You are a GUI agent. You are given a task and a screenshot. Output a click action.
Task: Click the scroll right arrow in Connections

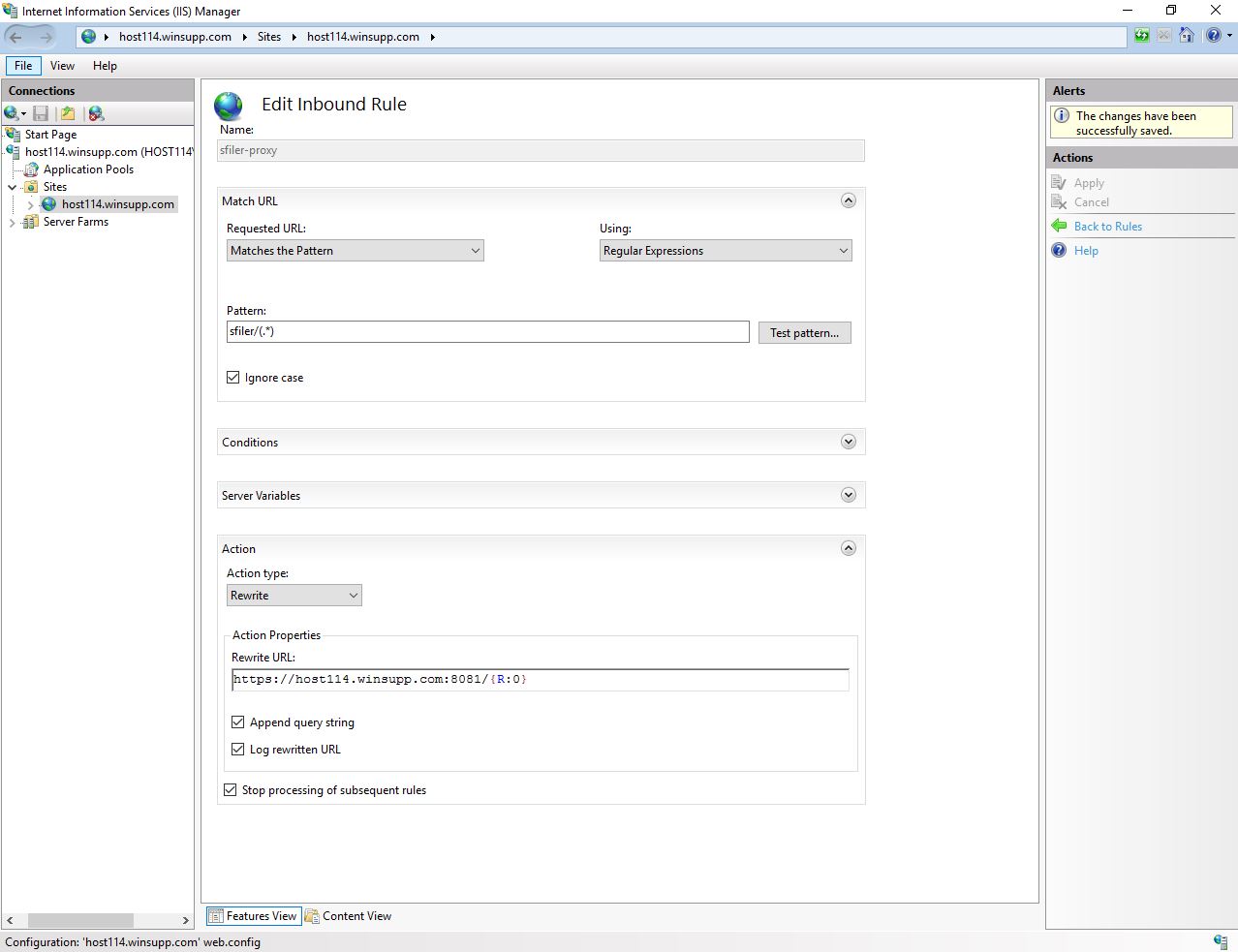pyautogui.click(x=186, y=920)
